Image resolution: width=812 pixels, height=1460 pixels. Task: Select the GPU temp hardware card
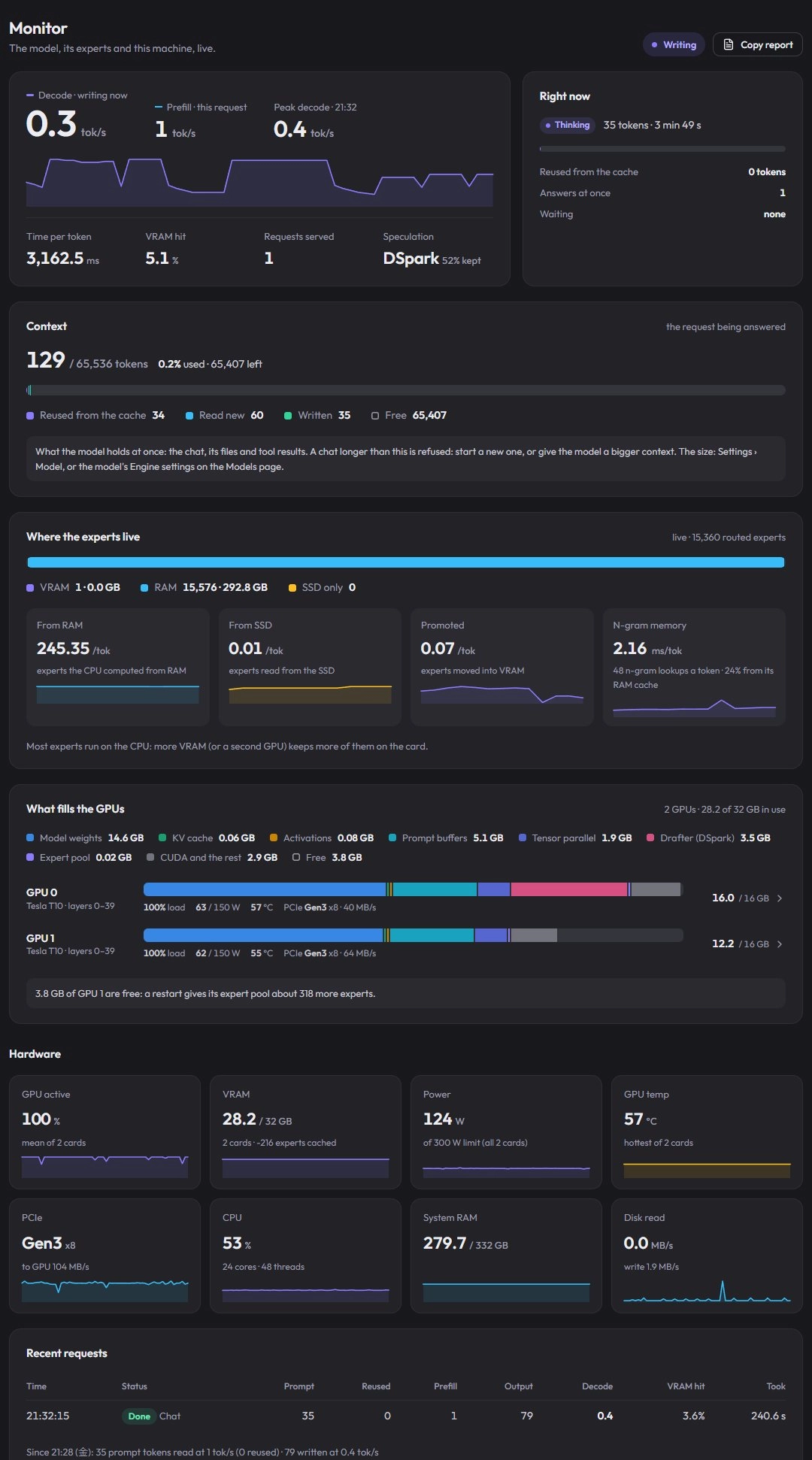(707, 1132)
